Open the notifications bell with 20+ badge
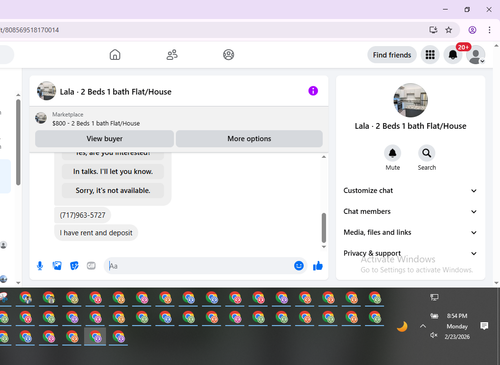Image resolution: width=500 pixels, height=365 pixels. click(453, 55)
